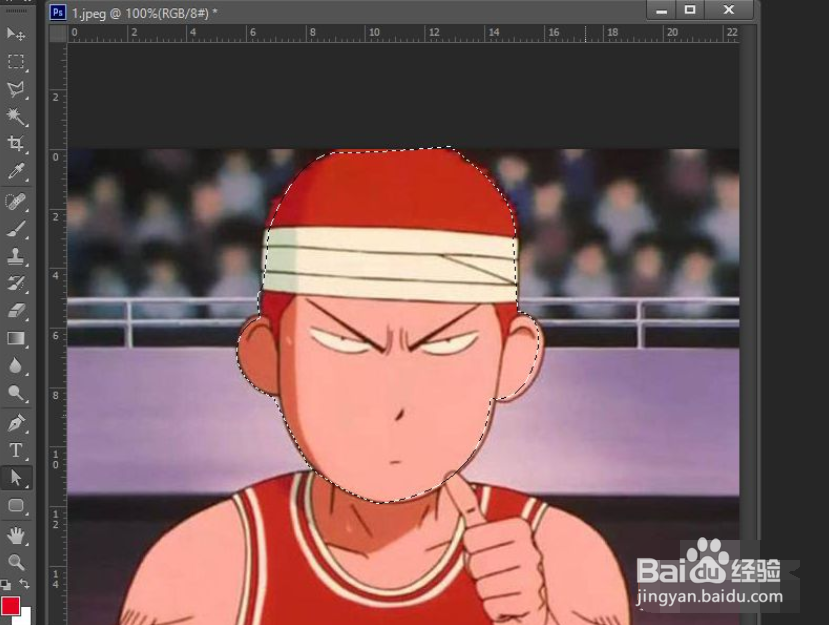Select the Horizontal Type tool
Screen dimensions: 829x625
coord(16,451)
